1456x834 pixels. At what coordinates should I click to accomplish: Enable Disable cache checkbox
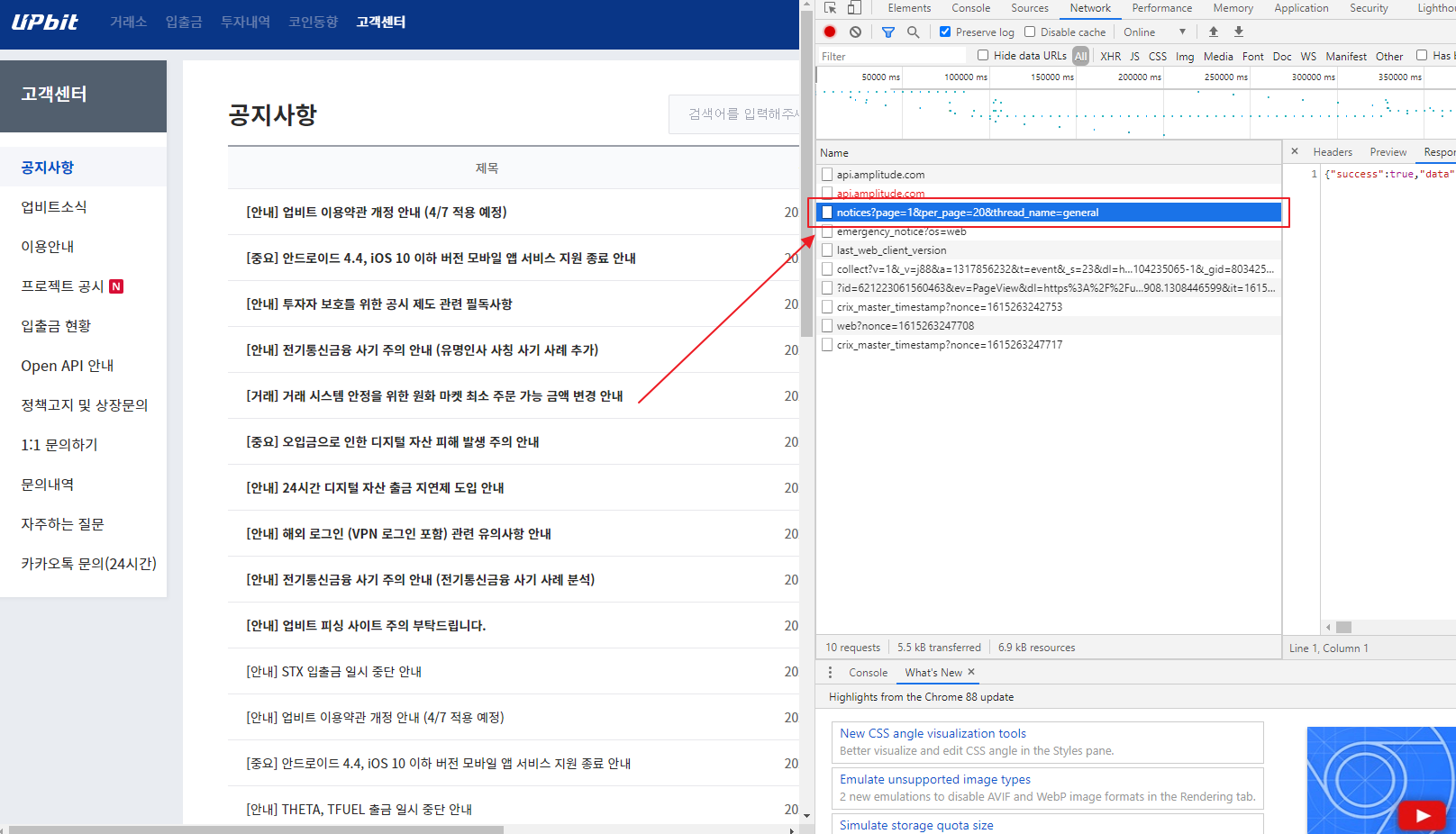pos(1030,32)
